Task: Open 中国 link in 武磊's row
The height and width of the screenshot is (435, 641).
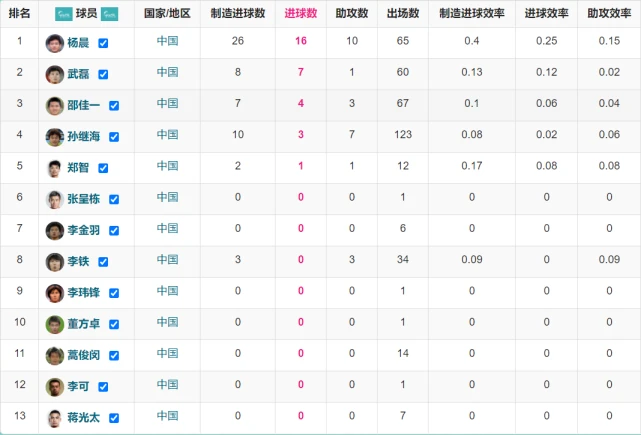Action: point(167,73)
